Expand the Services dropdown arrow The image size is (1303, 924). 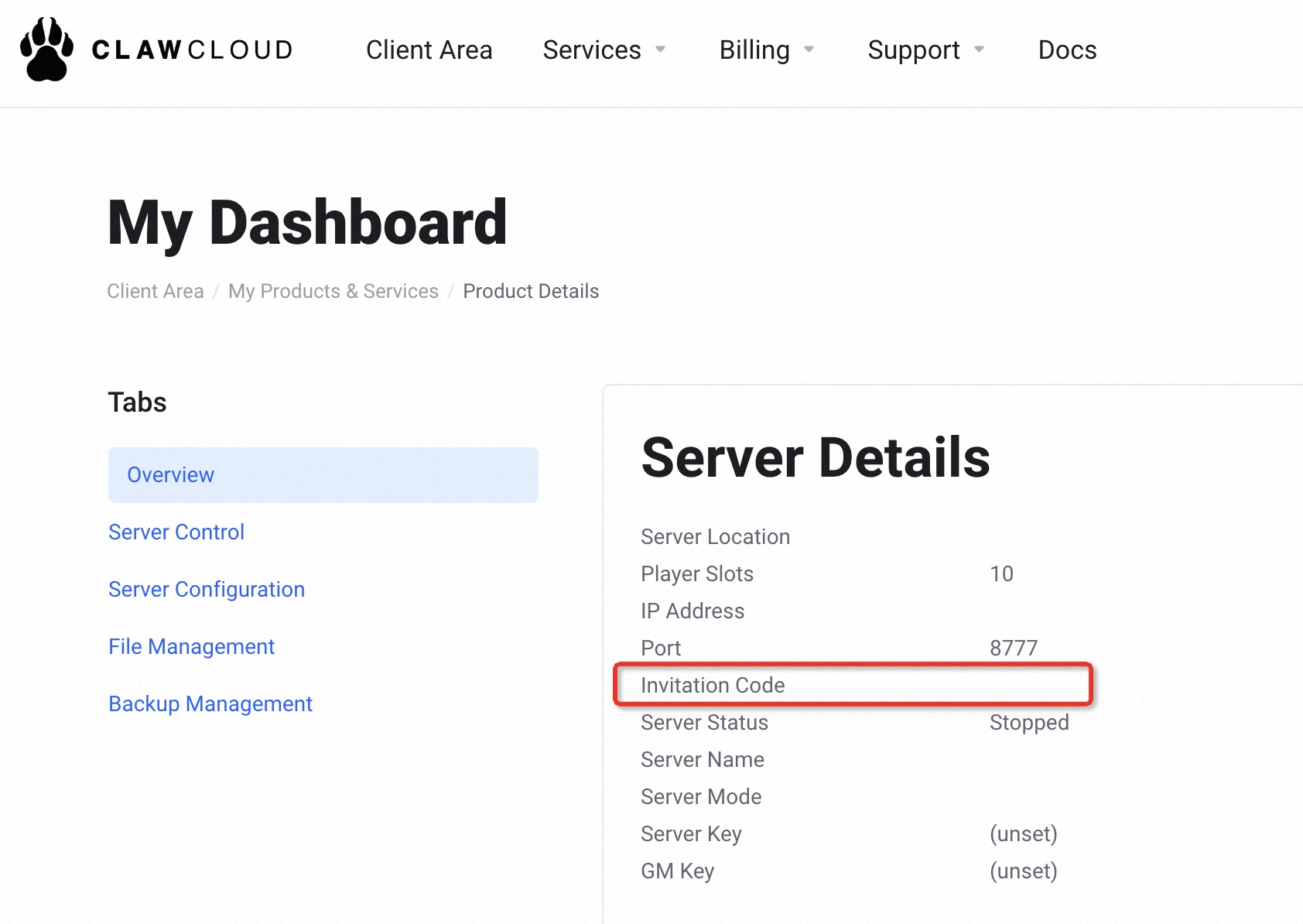tap(660, 50)
